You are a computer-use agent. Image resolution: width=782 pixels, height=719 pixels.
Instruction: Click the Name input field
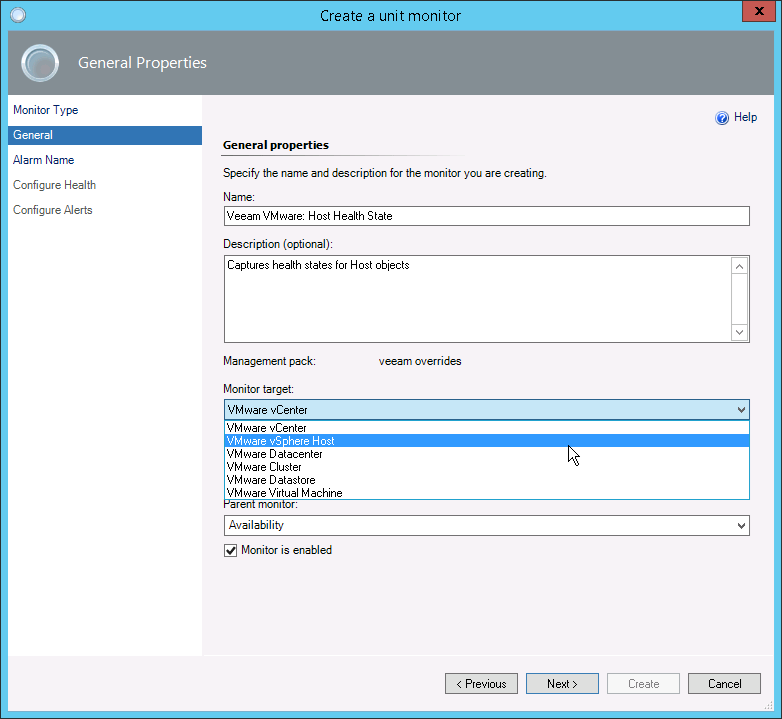coord(486,216)
